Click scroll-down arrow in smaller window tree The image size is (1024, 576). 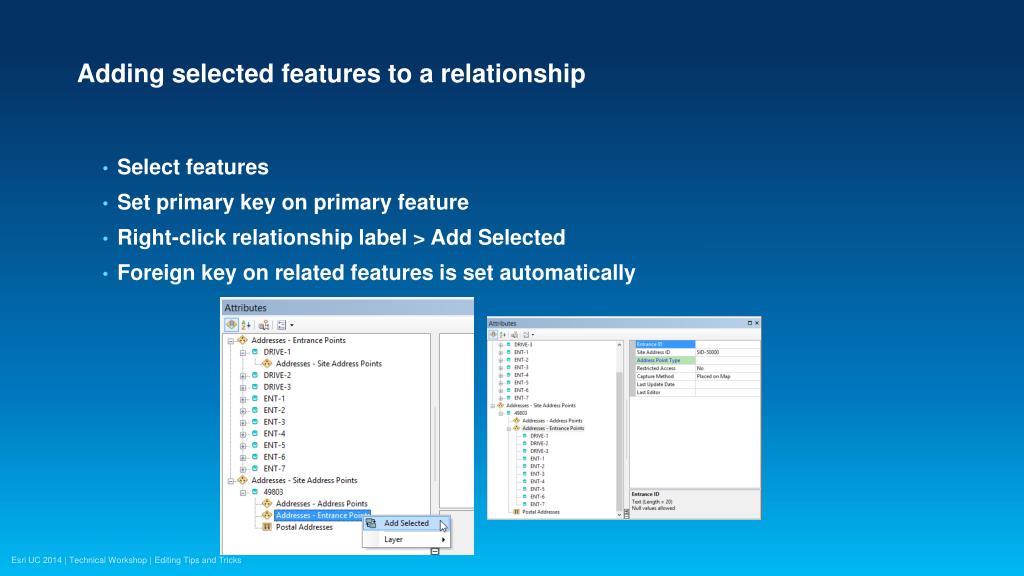619,515
